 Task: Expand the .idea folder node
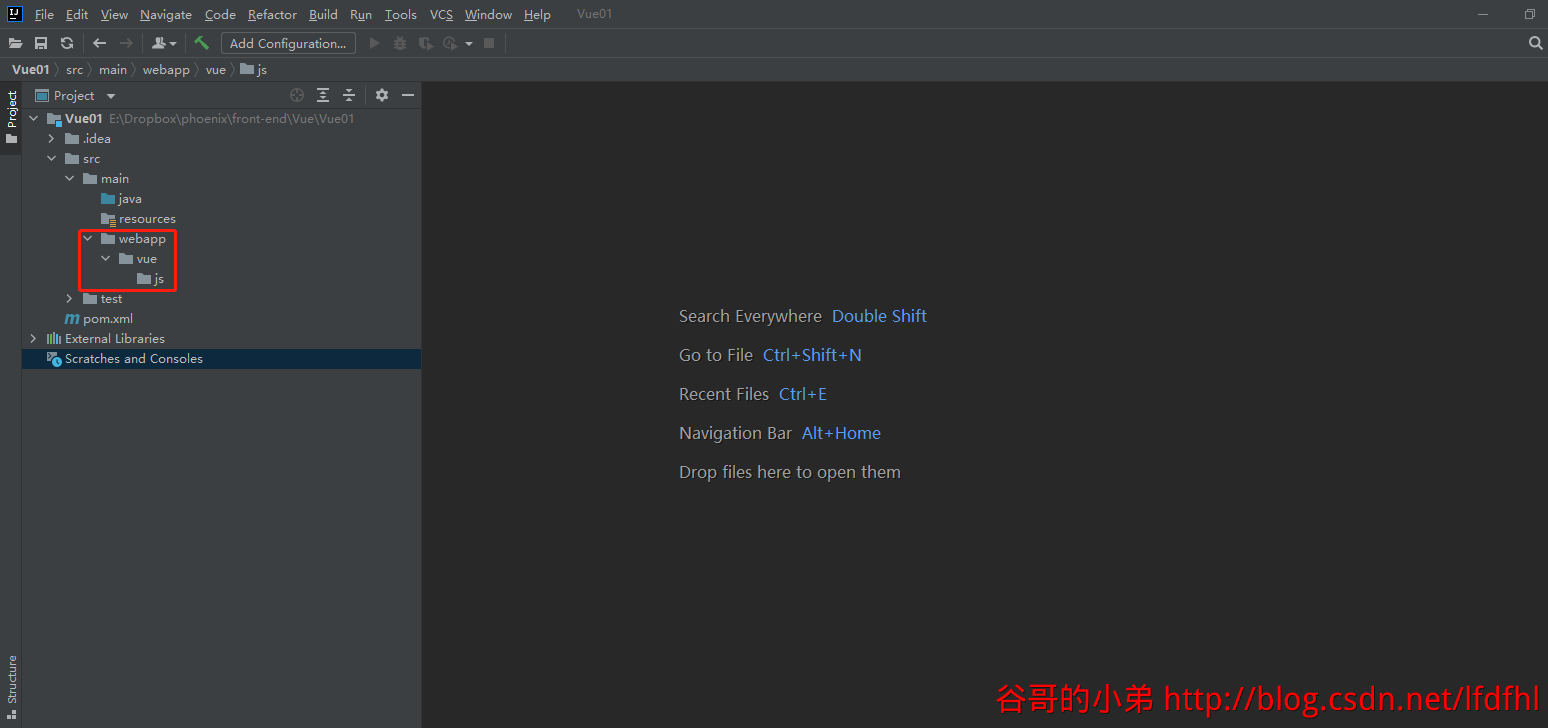pos(51,139)
